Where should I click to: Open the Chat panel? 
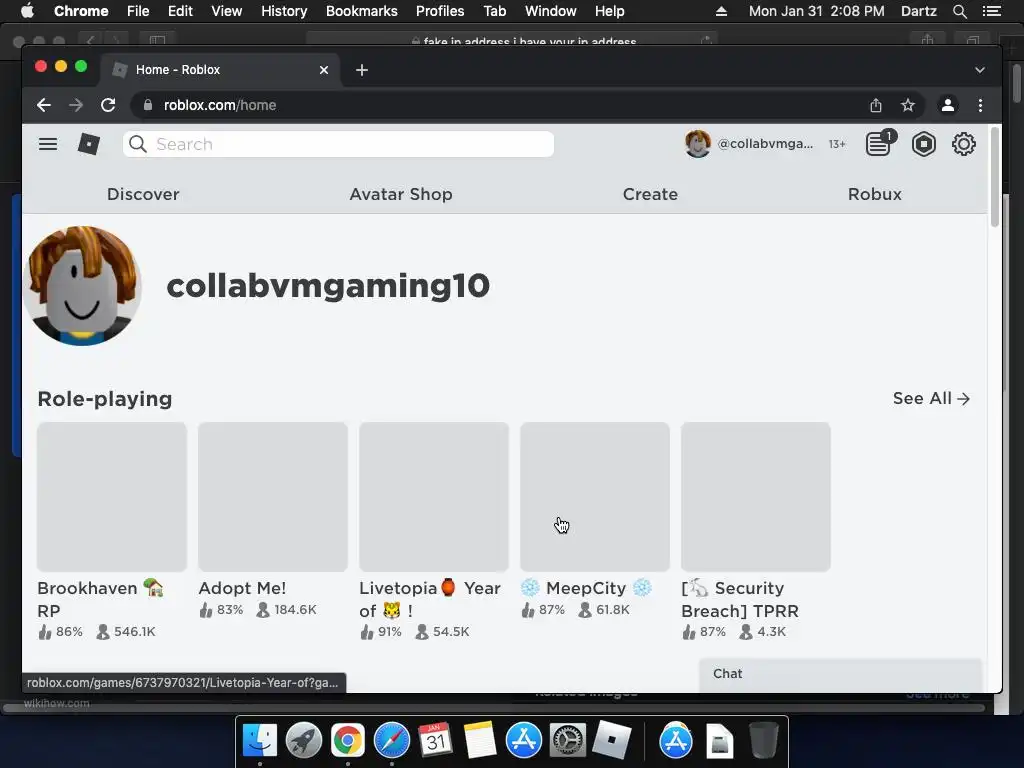(840, 674)
